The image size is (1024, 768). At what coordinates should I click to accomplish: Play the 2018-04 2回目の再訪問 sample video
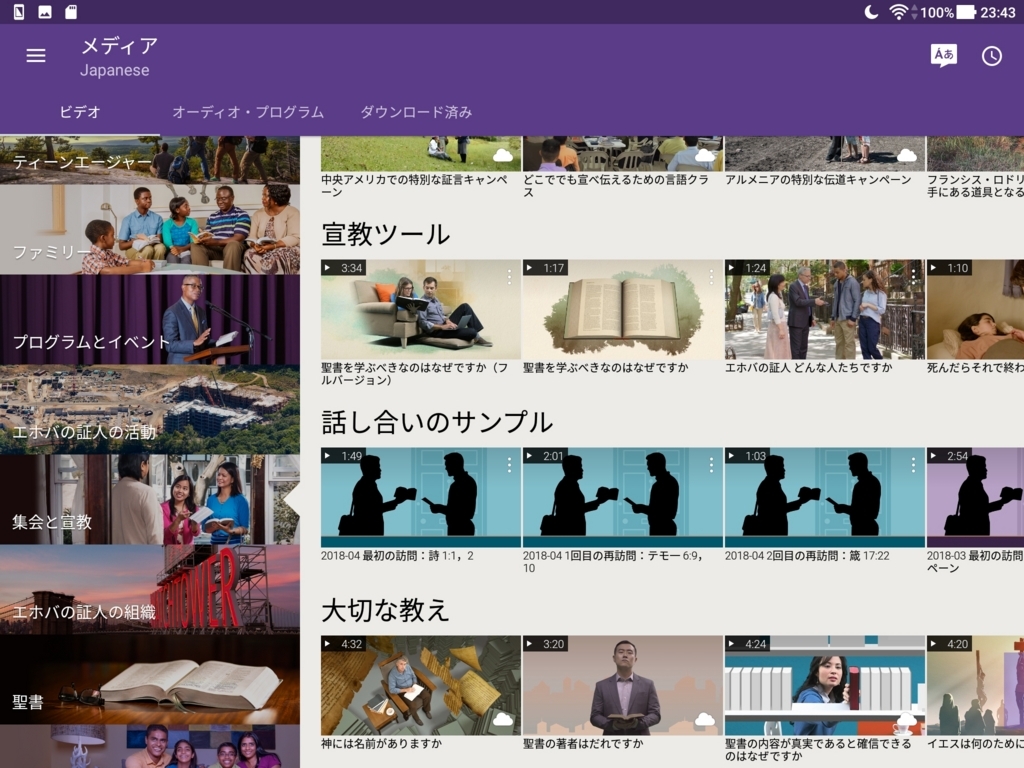[x=824, y=497]
